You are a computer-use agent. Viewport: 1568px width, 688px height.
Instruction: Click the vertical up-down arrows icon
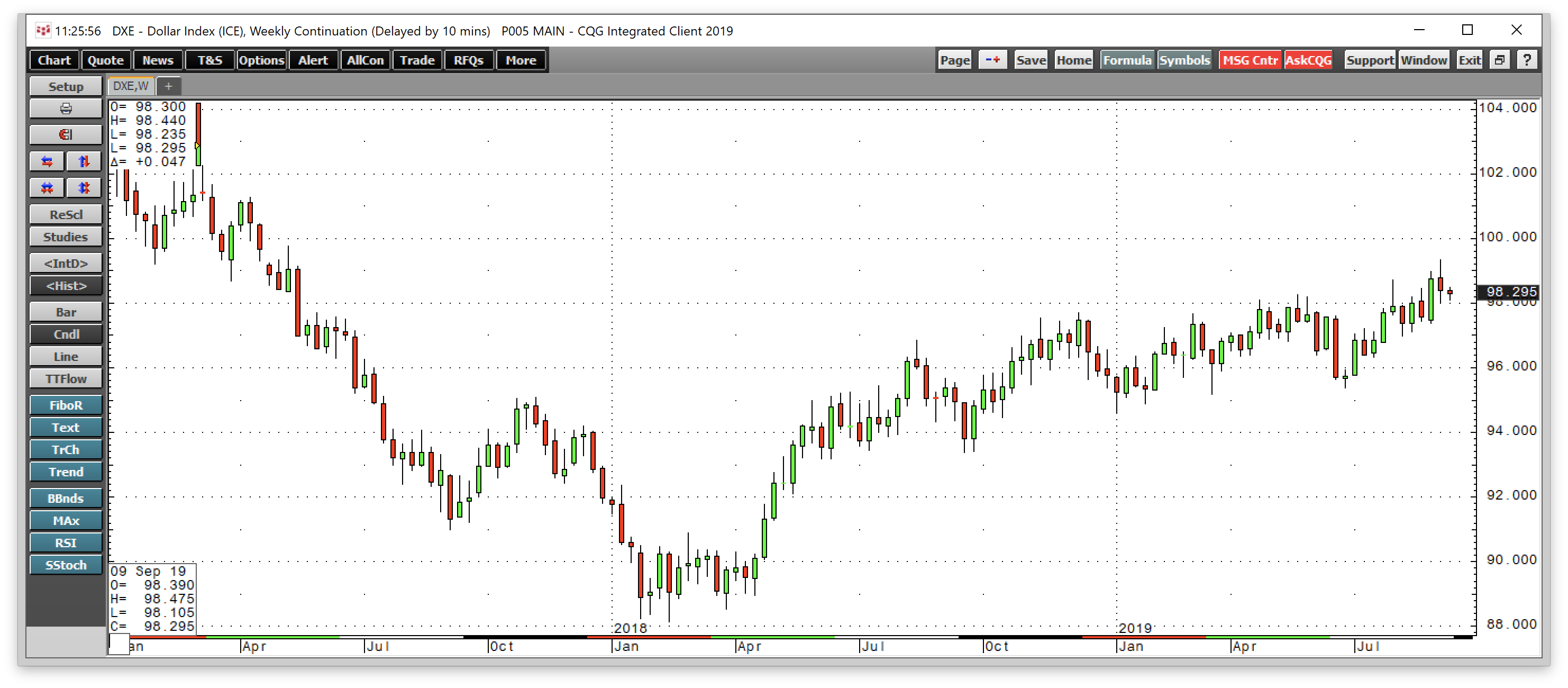coord(84,162)
